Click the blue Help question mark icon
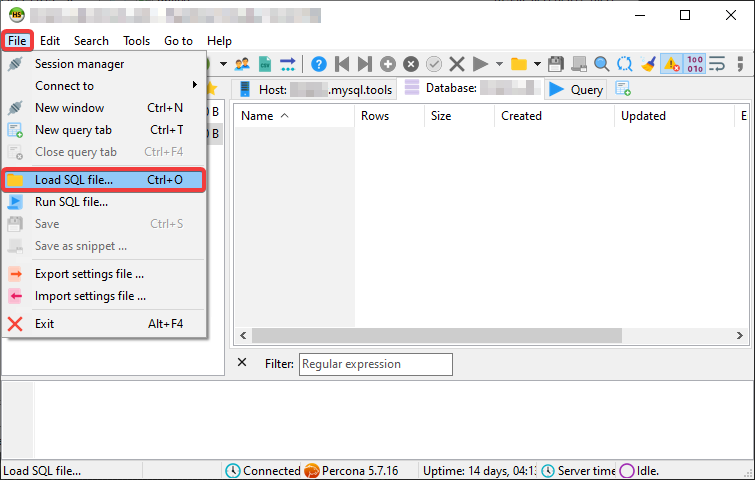This screenshot has height=480, width=755. click(x=319, y=64)
